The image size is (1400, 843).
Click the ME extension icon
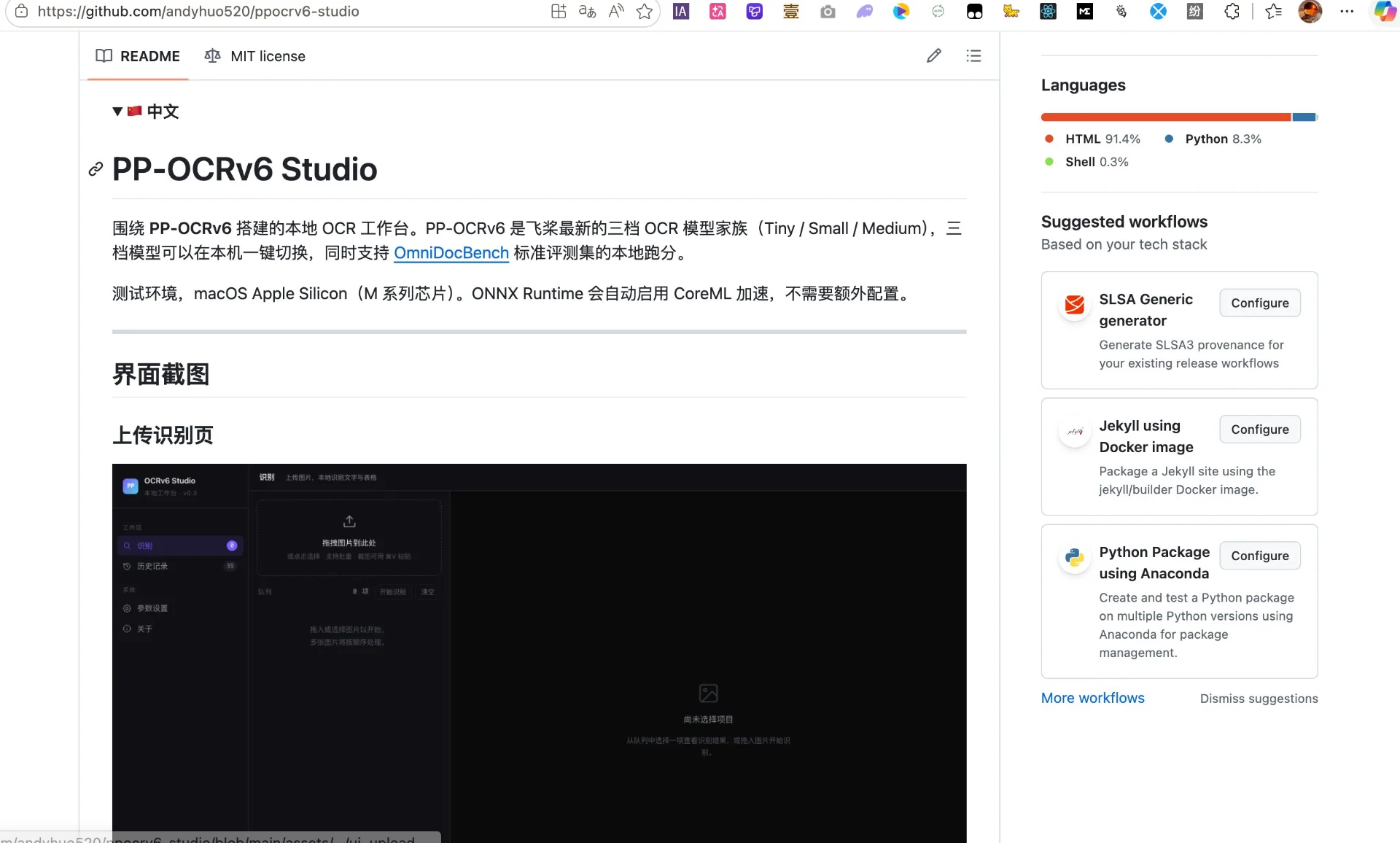(x=1085, y=11)
